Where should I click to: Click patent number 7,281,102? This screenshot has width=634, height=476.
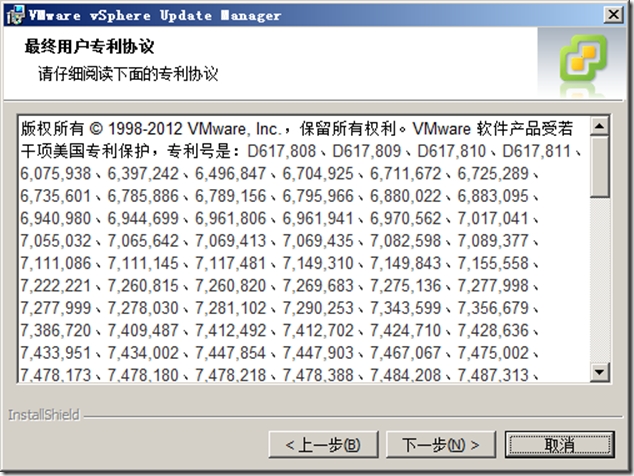pos(230,308)
